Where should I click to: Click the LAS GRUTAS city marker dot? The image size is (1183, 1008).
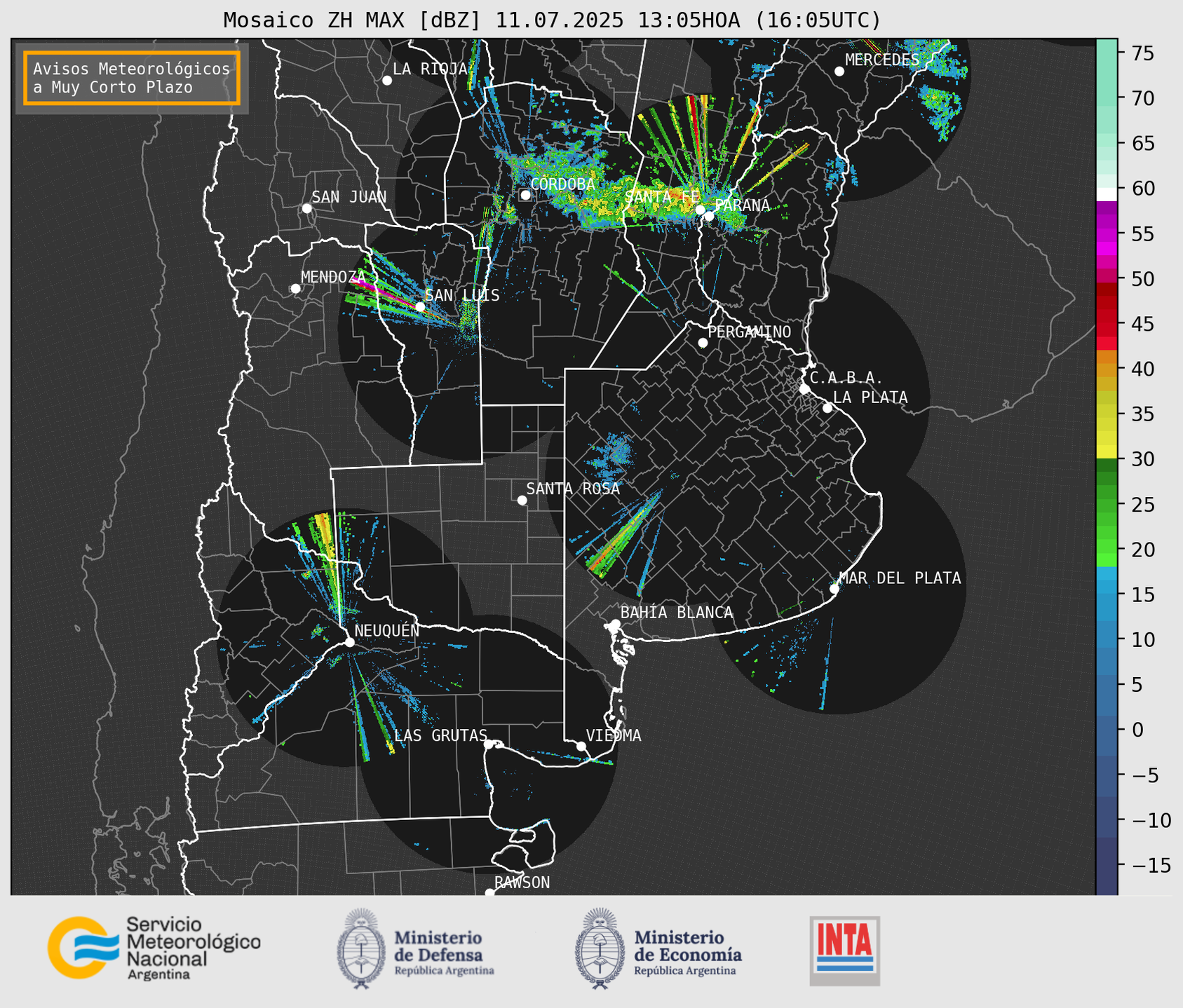point(489,744)
